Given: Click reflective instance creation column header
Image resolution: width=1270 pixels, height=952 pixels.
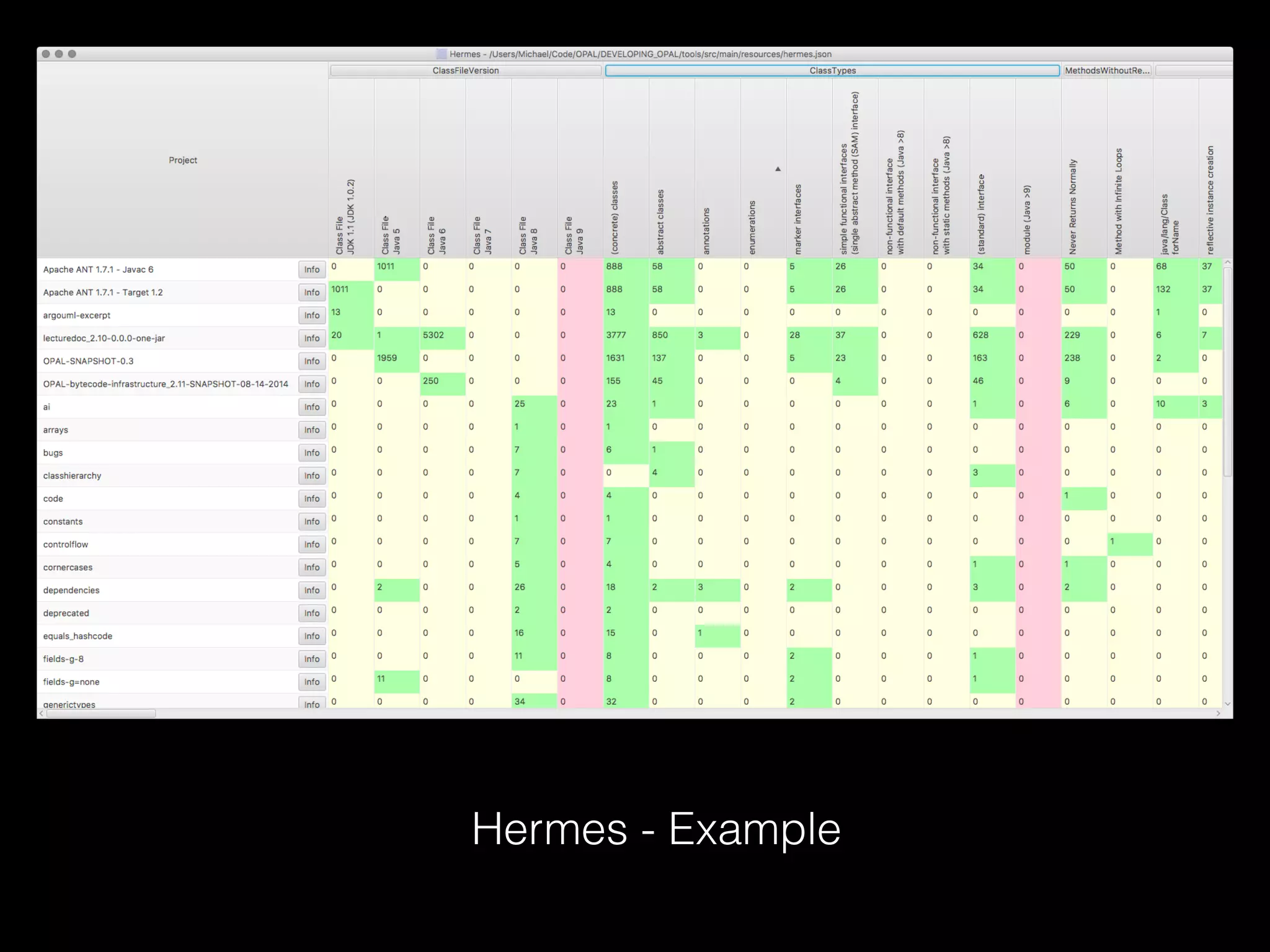Looking at the screenshot, I should point(1216,167).
